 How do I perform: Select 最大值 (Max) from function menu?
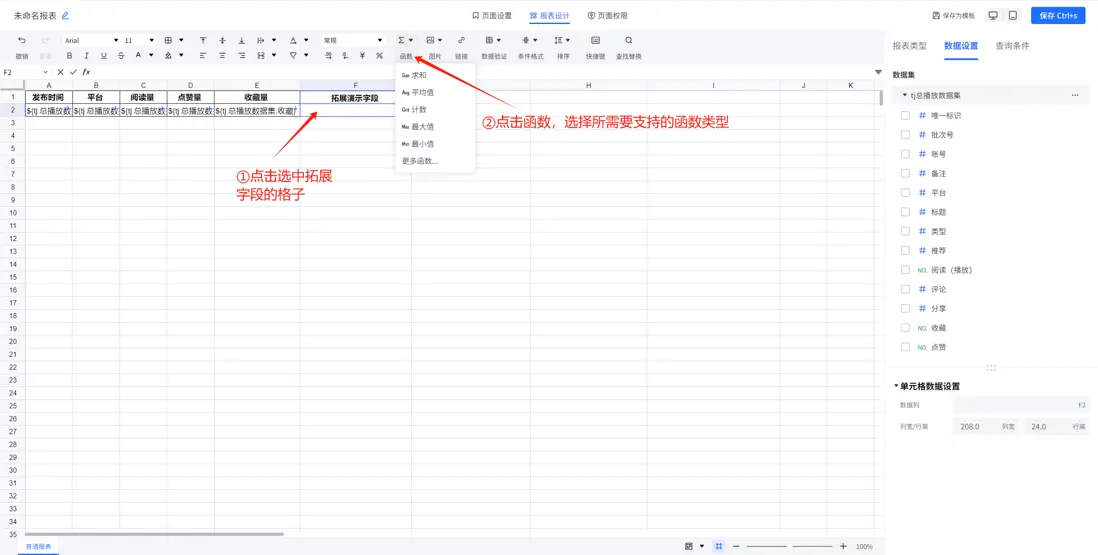coord(435,127)
